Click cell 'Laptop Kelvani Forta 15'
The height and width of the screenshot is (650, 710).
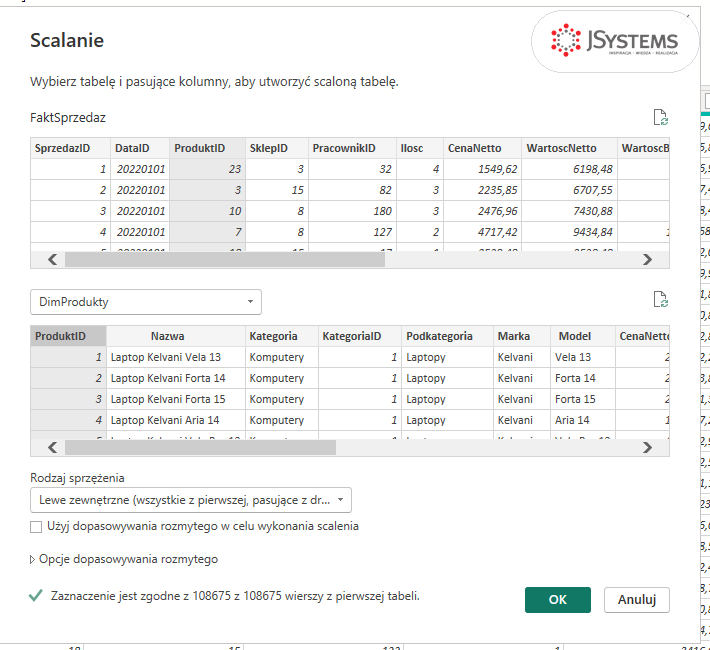(x=176, y=399)
